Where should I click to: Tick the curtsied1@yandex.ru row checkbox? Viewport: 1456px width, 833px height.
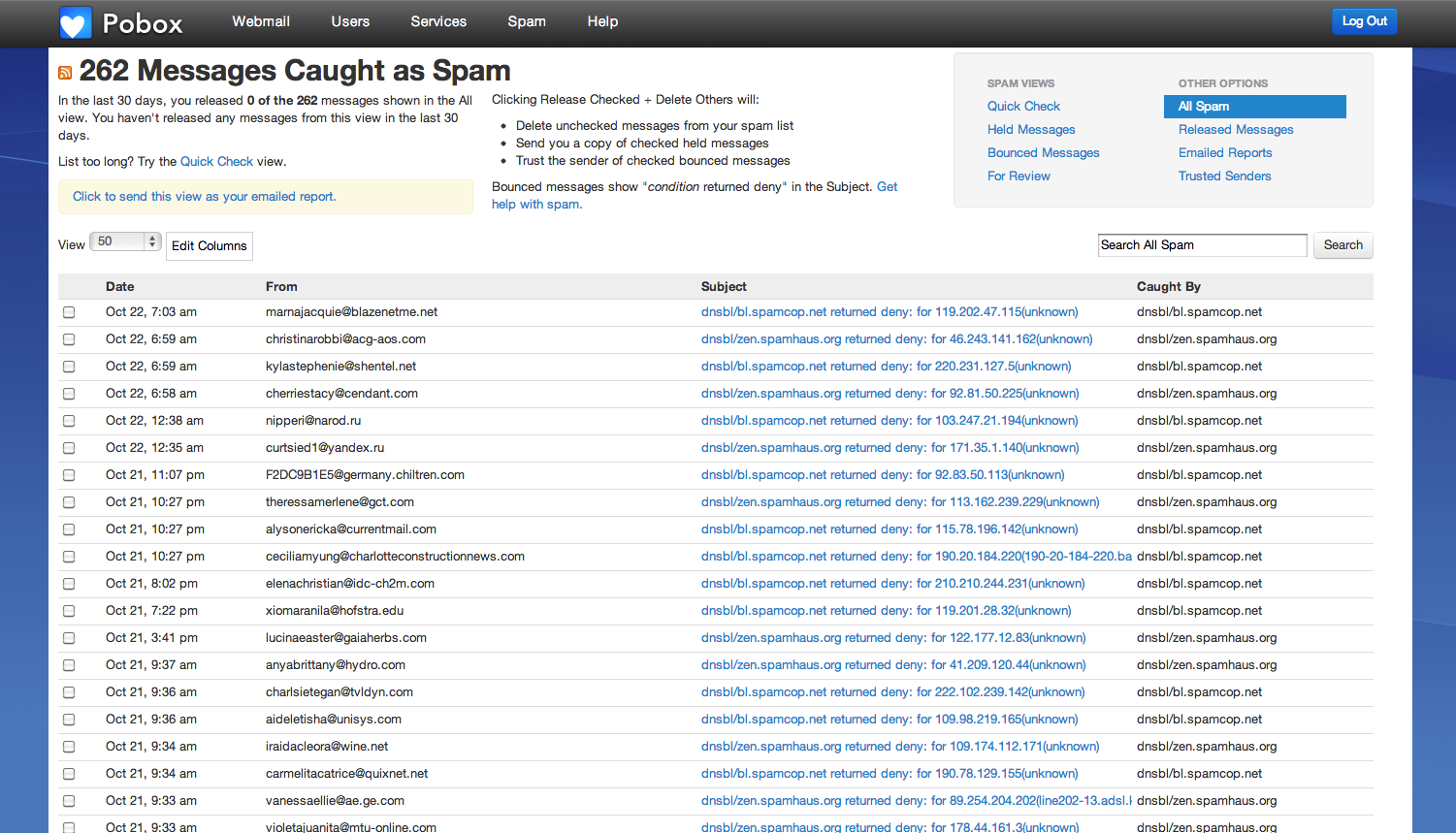pyautogui.click(x=69, y=448)
